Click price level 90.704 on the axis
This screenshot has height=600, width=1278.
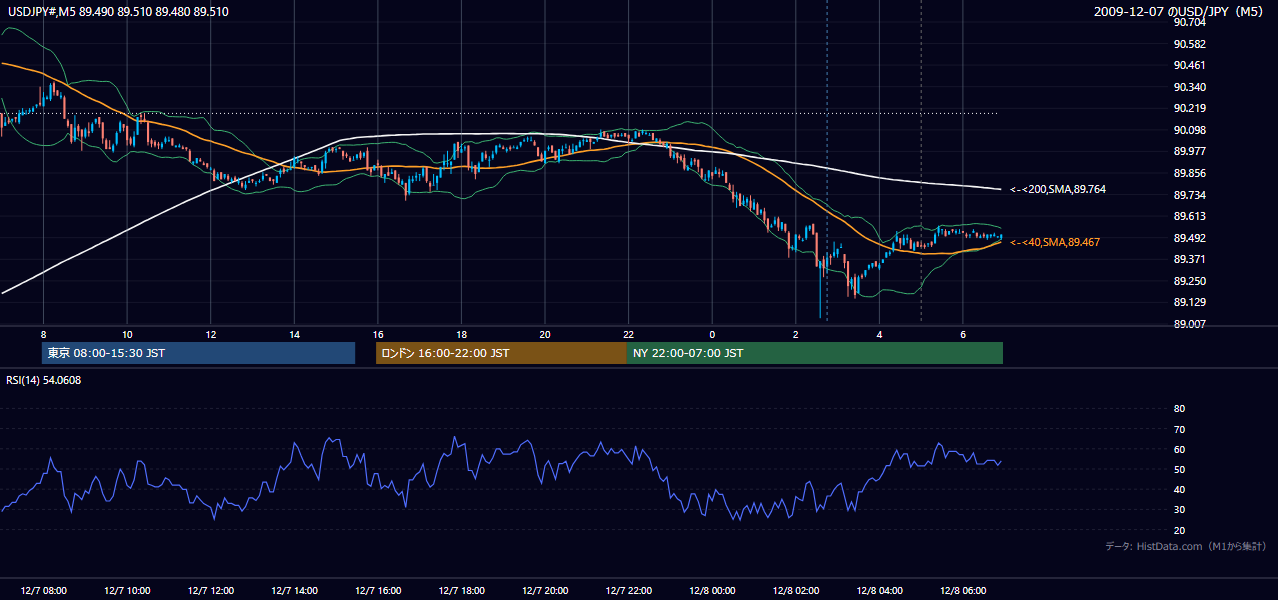[x=1189, y=22]
